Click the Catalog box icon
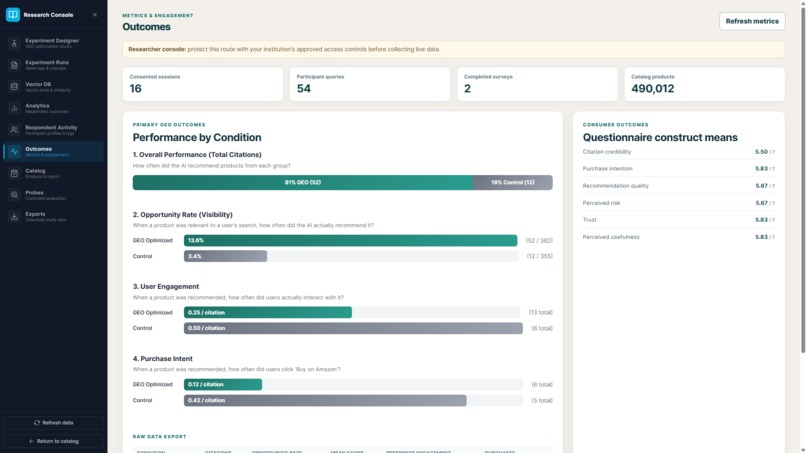This screenshot has height=453, width=806. click(x=14, y=173)
